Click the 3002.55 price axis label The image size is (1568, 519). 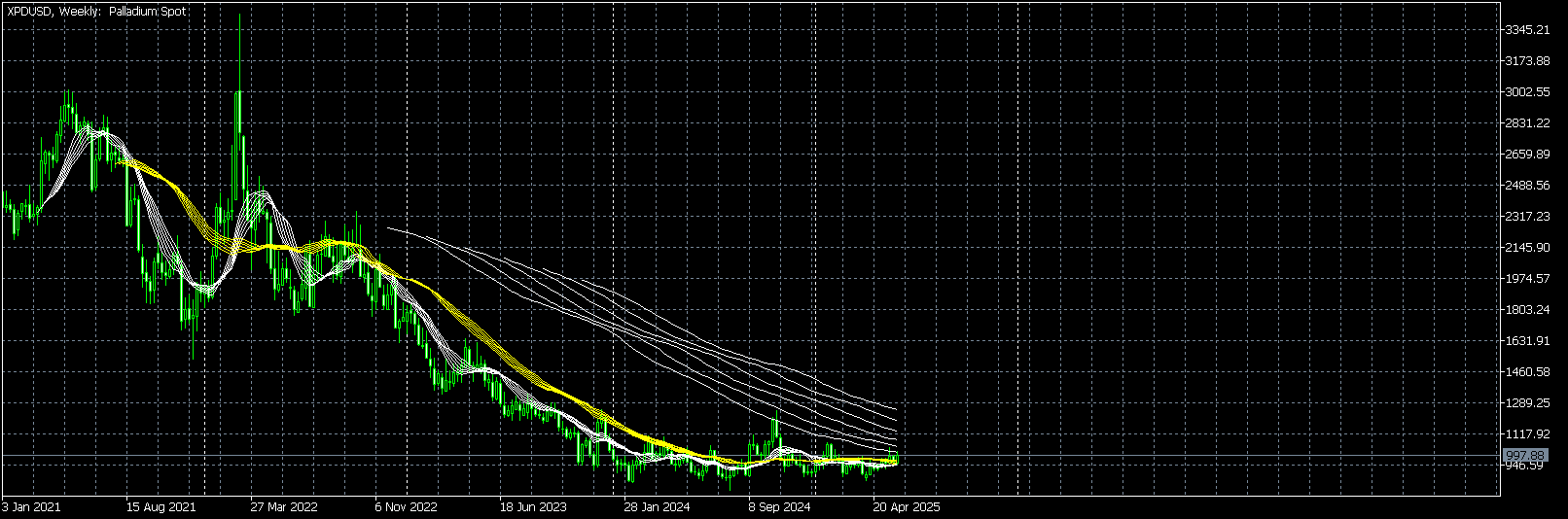click(1526, 92)
